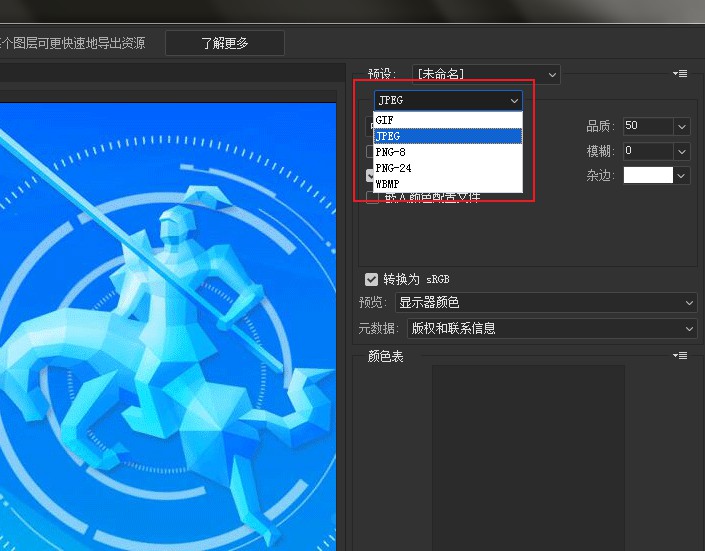Screen dimensions: 705x551
Task: Open the 预设 preset dropdown
Action: coord(486,74)
